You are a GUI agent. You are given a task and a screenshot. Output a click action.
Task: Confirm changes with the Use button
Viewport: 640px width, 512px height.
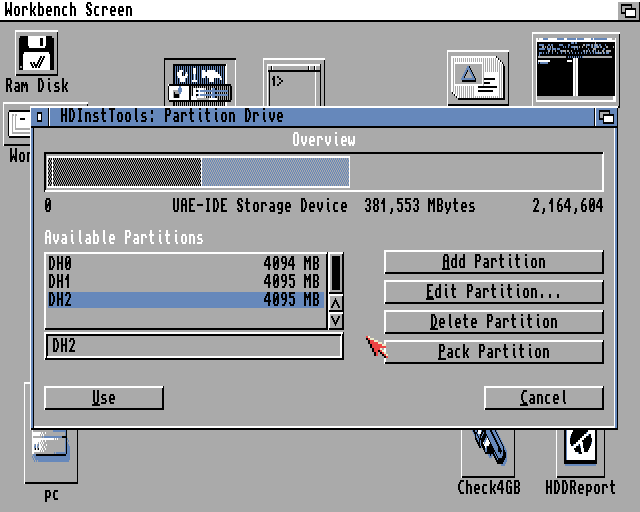tap(104, 398)
